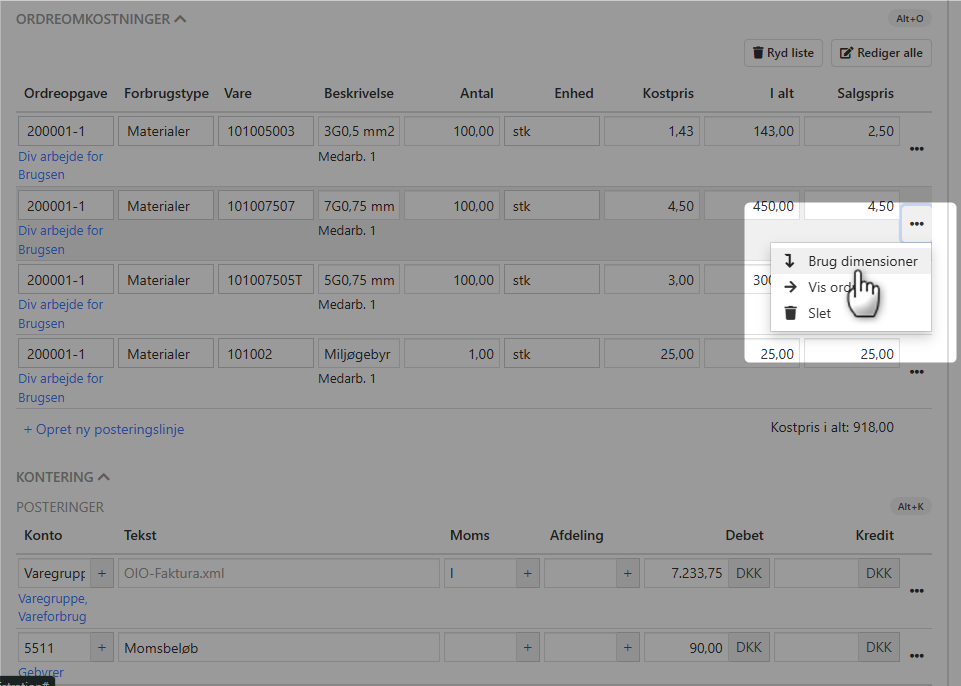Click plus icon next to Varegruppe konto field
The height and width of the screenshot is (686, 961).
click(102, 573)
